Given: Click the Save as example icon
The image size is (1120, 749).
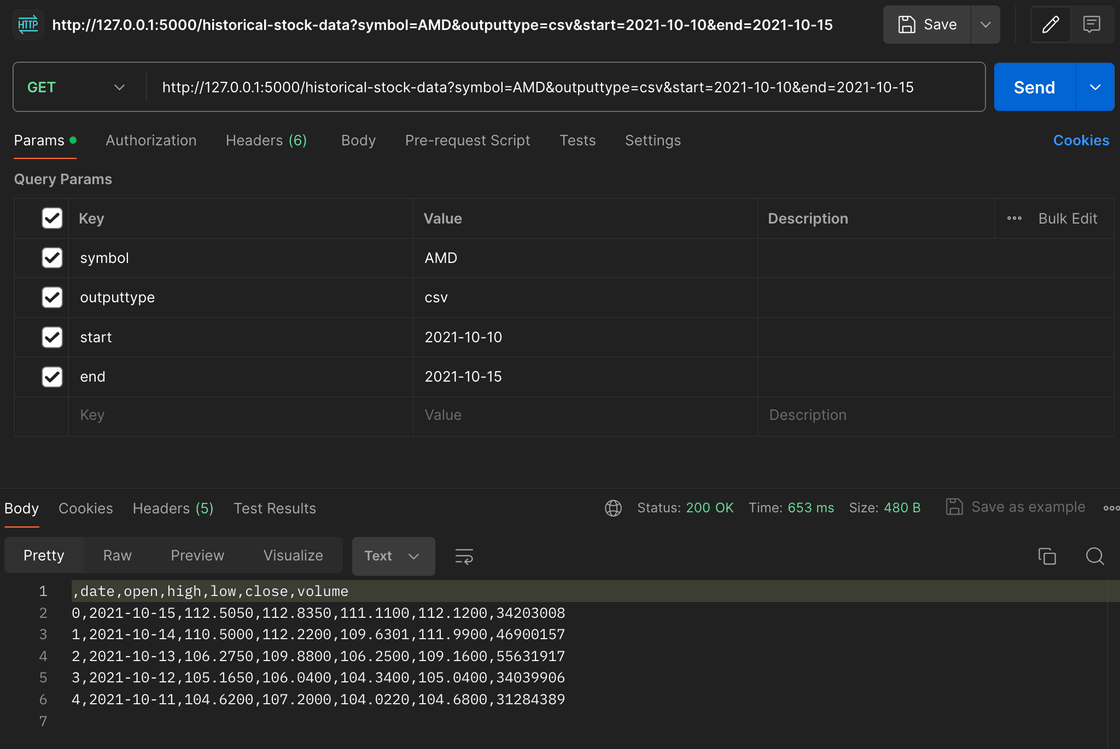Looking at the screenshot, I should 954,507.
